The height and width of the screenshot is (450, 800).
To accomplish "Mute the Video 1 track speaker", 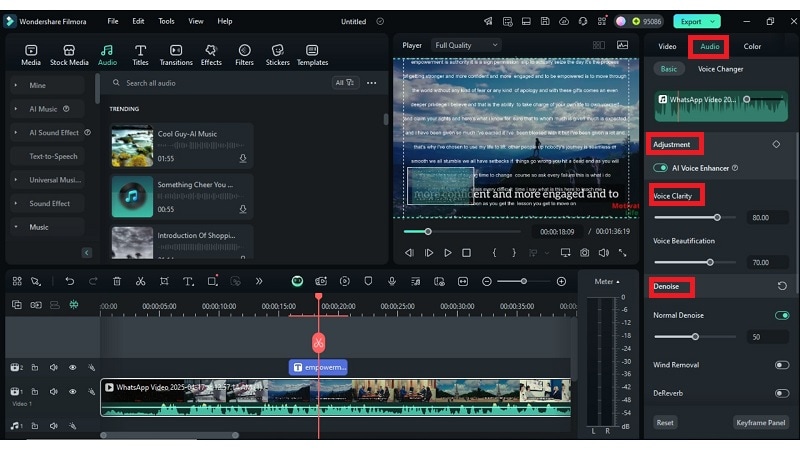I will point(54,391).
